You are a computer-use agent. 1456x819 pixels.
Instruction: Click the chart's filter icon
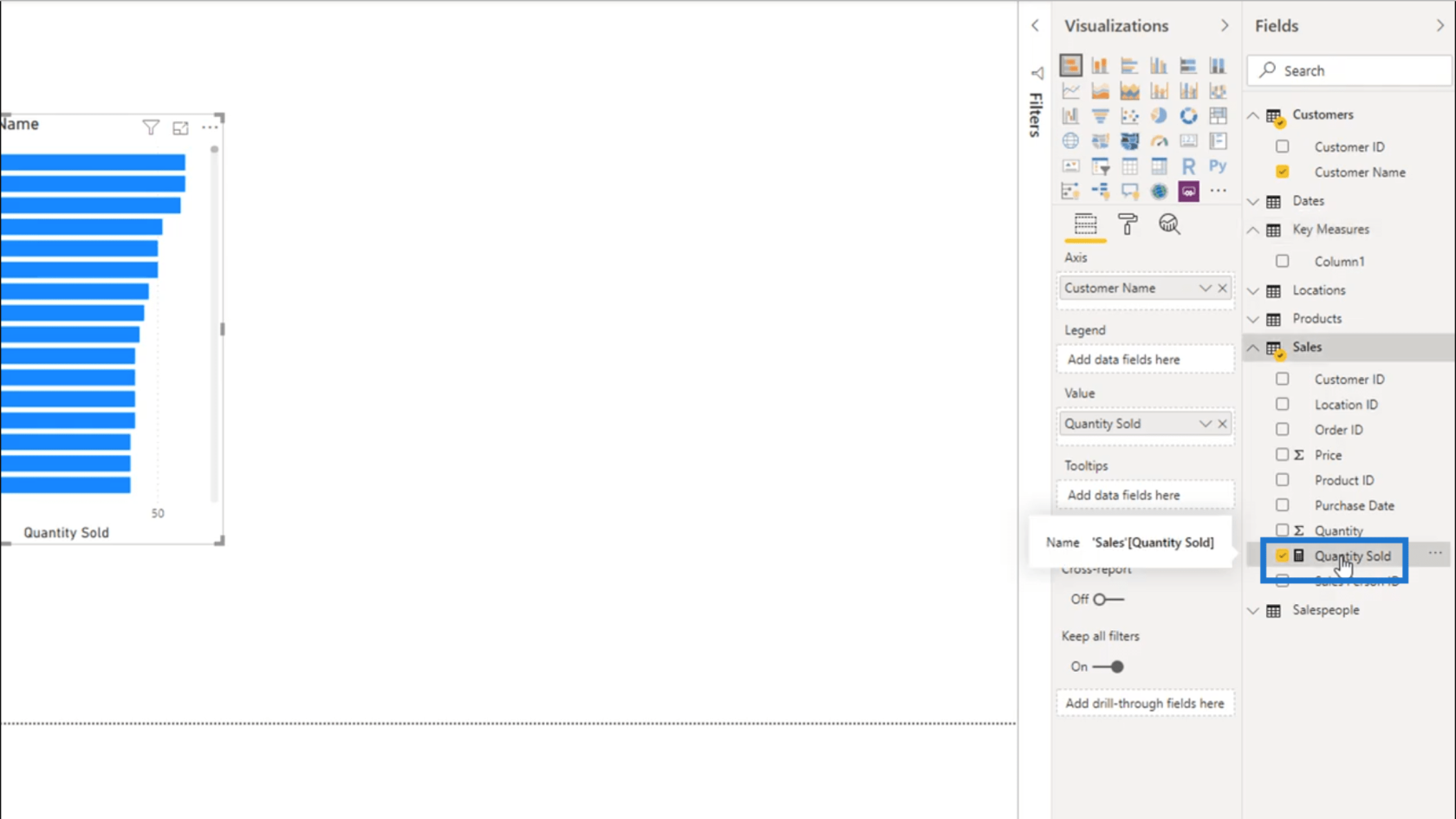tap(151, 128)
